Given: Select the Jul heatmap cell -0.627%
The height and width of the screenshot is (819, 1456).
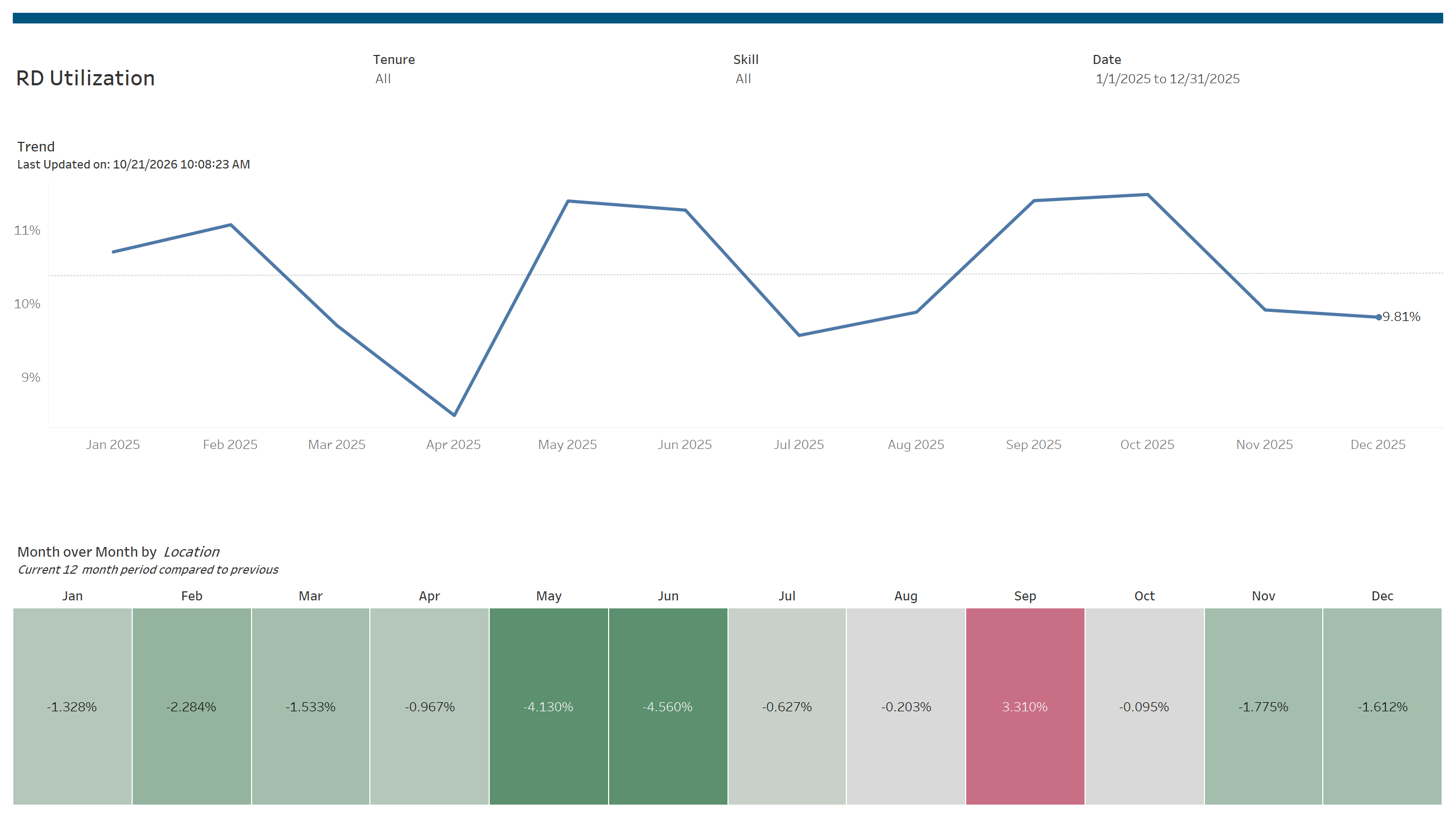Looking at the screenshot, I should [x=787, y=706].
